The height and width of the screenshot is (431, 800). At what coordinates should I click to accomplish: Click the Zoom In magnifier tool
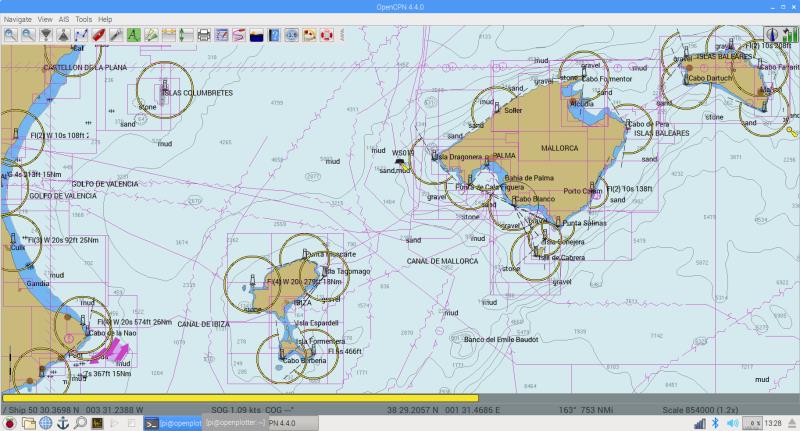(x=9, y=35)
